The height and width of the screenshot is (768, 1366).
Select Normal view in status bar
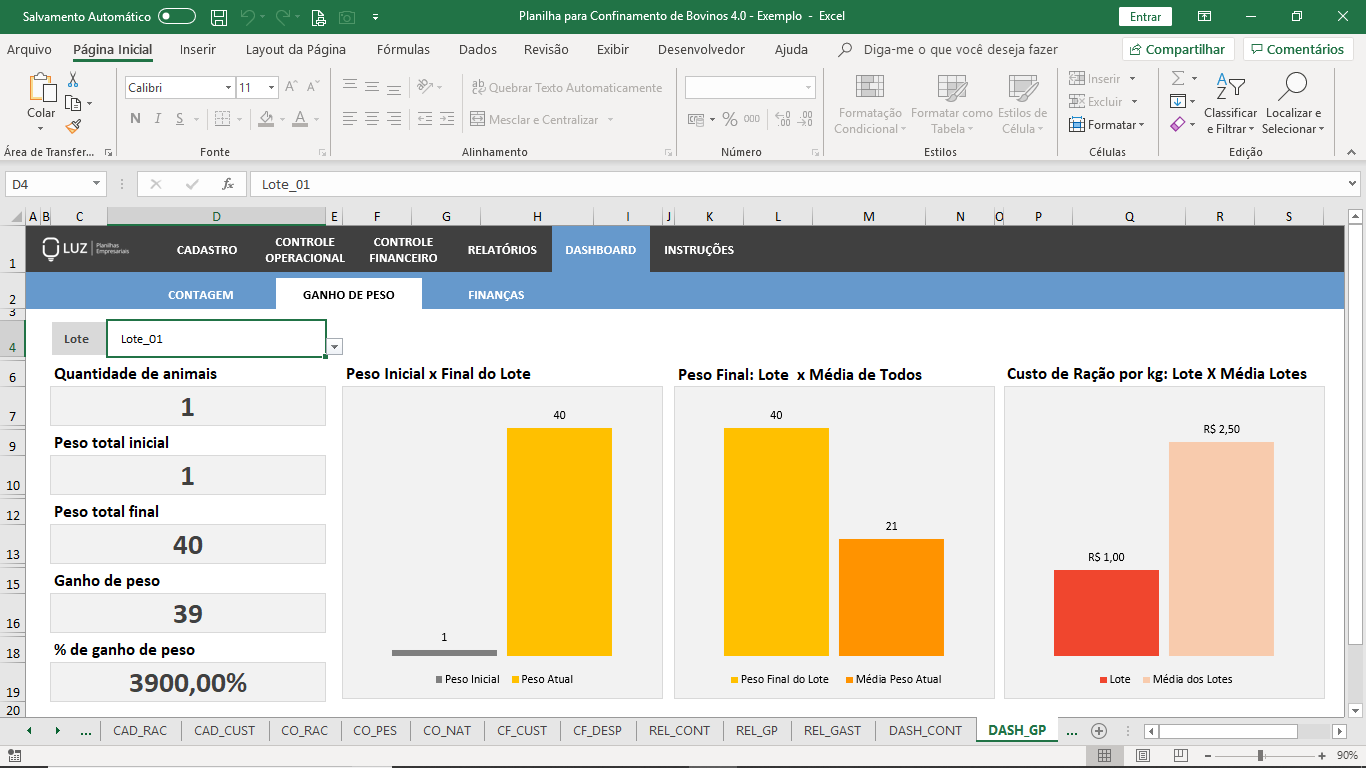[1104, 756]
